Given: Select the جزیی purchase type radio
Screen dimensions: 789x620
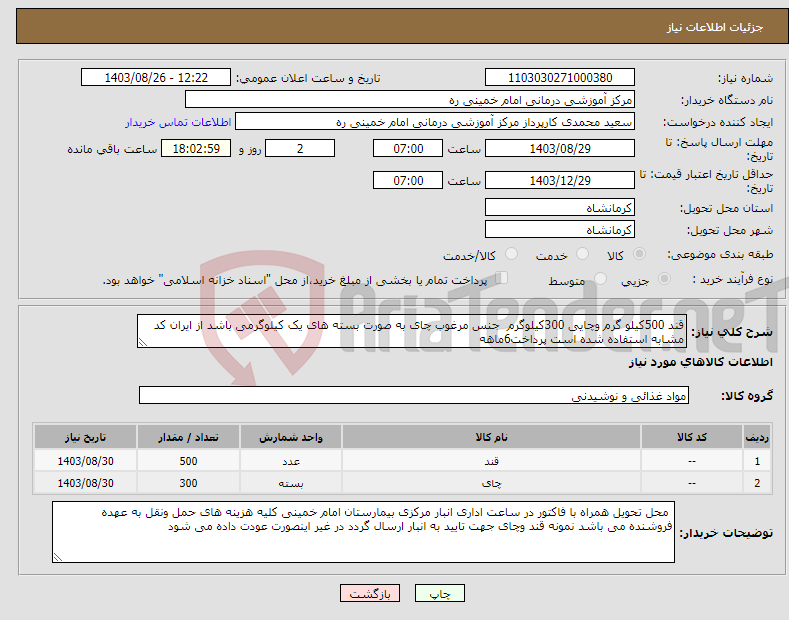Looking at the screenshot, I should (664, 279).
